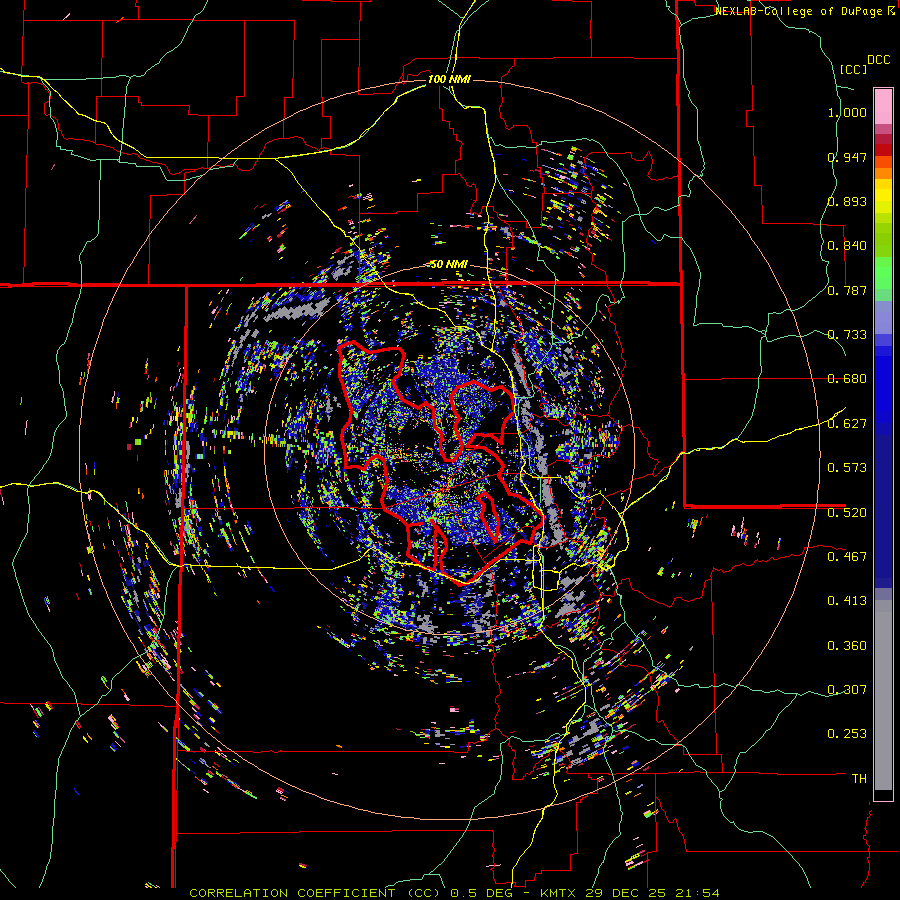Click the 0.893 color scale value
This screenshot has height=900, width=900.
(x=847, y=201)
